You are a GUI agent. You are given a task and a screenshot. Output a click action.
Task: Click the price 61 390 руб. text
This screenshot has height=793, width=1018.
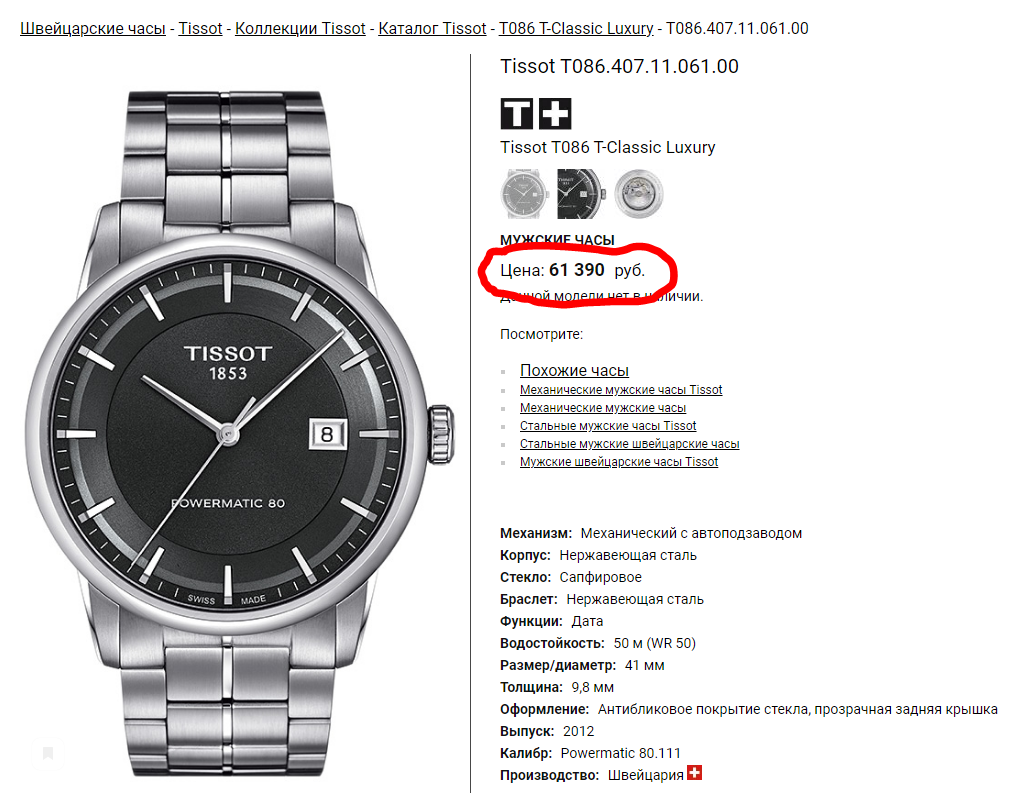point(572,270)
